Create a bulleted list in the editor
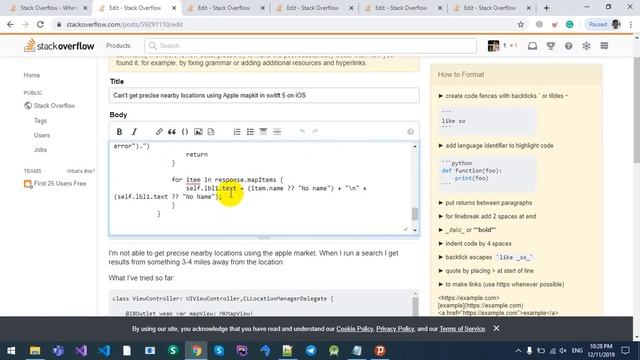This screenshot has width=640, height=360. pos(250,131)
